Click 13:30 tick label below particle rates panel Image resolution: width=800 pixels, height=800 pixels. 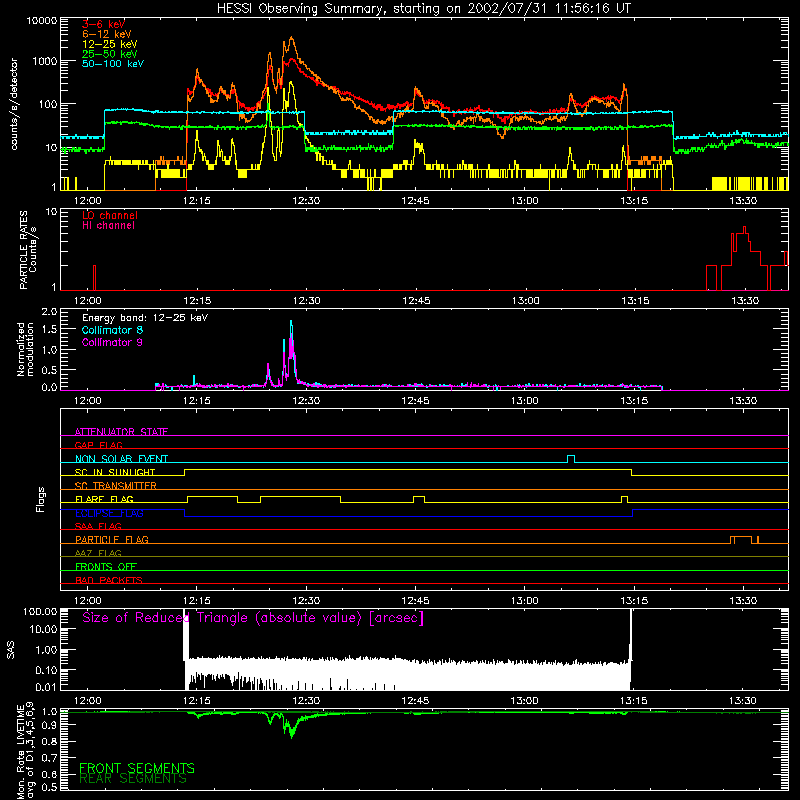(x=745, y=301)
